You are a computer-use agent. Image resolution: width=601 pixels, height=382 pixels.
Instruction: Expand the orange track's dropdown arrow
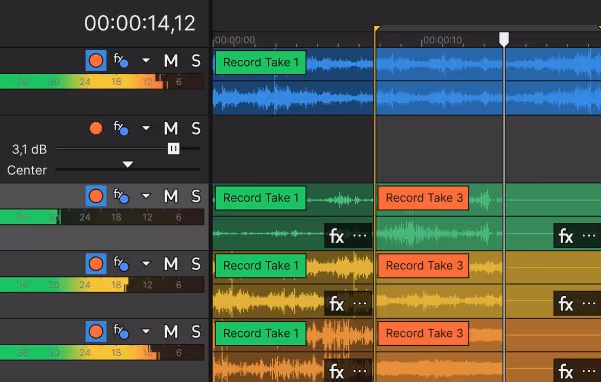coord(146,331)
